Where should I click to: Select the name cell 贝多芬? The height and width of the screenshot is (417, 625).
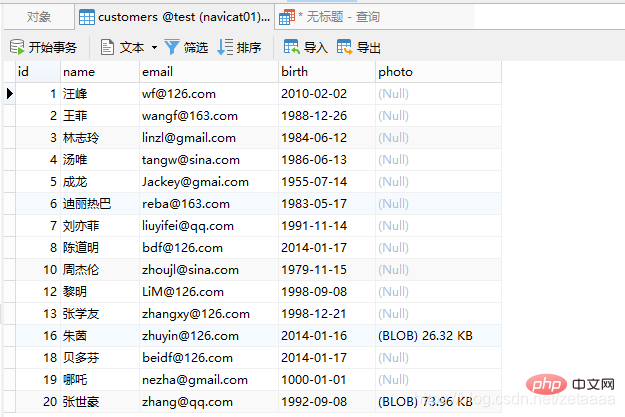point(100,358)
